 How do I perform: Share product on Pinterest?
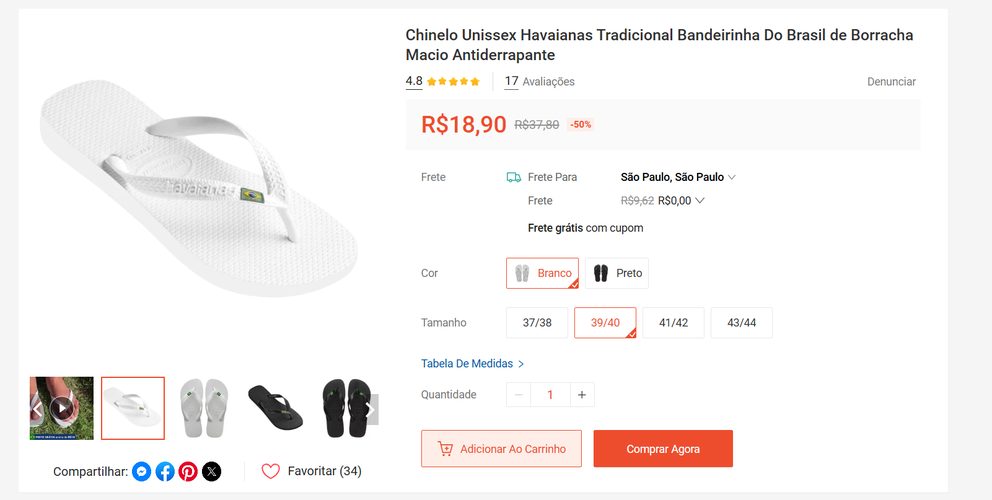pyautogui.click(x=188, y=471)
